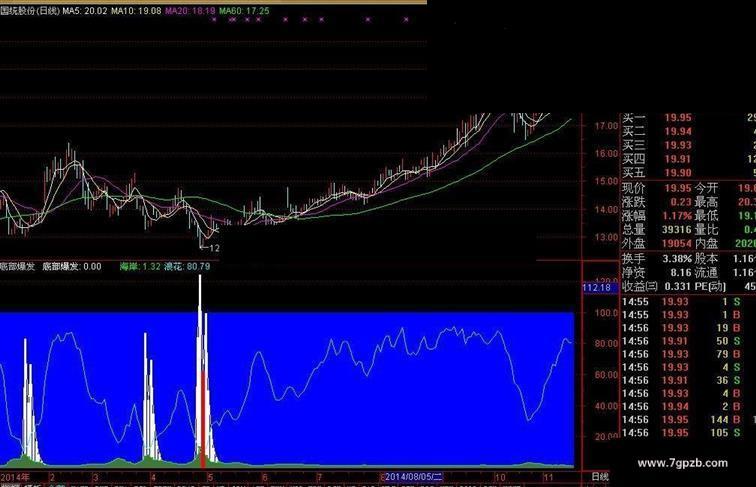Click the 17.00 price axis label
Viewport: 756px width, 487px height.
(x=607, y=126)
